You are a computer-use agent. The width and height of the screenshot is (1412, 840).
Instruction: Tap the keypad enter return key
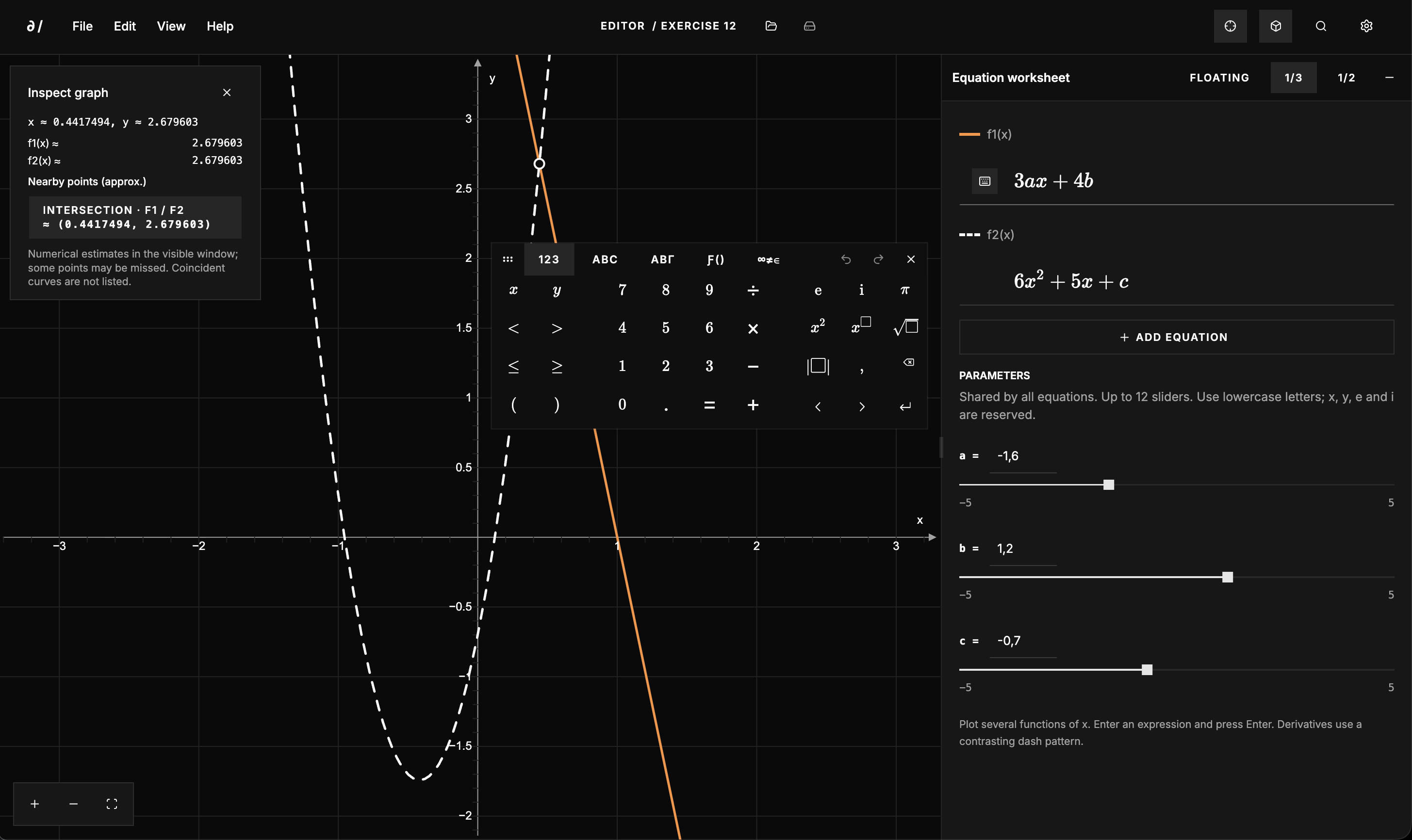(x=905, y=406)
